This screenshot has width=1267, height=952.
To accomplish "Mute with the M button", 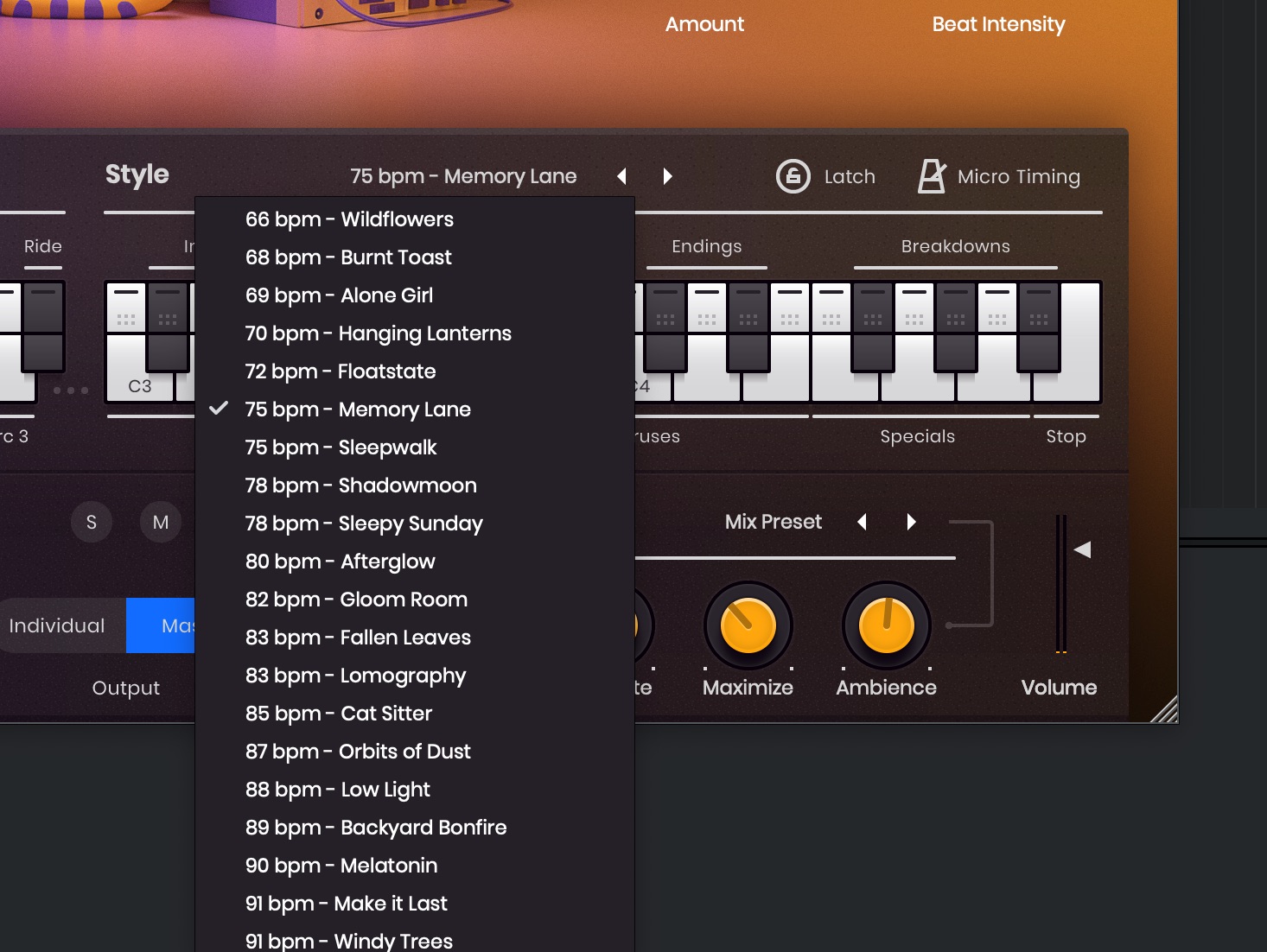I will [160, 522].
